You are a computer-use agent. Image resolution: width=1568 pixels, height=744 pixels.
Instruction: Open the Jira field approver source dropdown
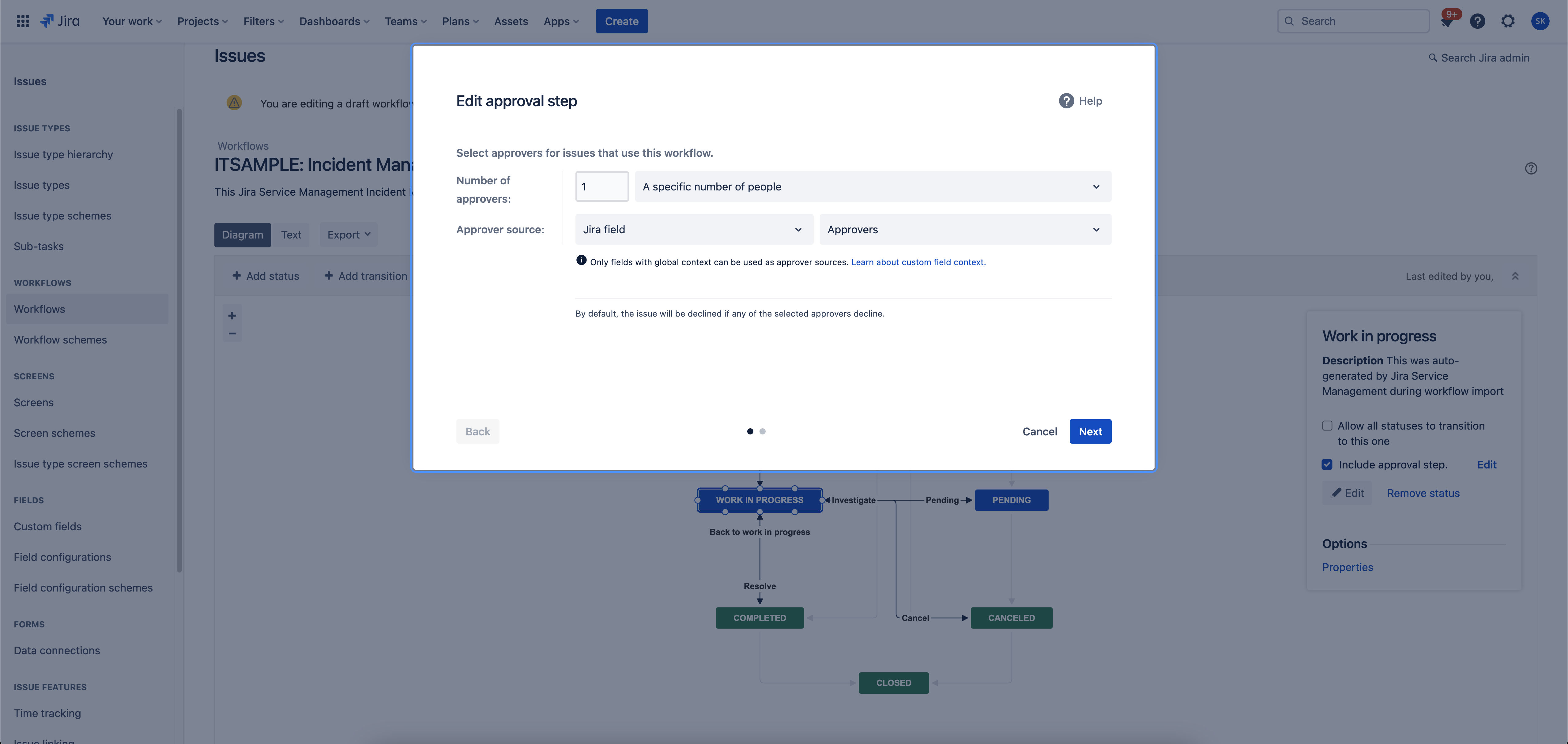[x=693, y=229]
